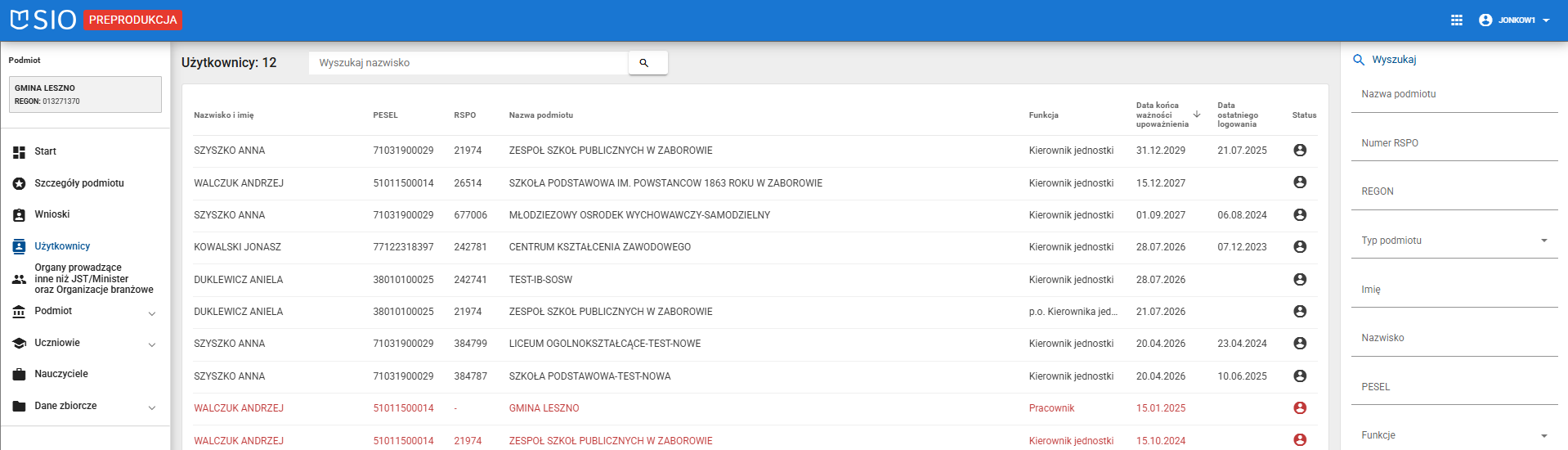Viewport: 1568px width, 450px height.
Task: Click the Numer RSPO filter field
Action: (x=1454, y=143)
